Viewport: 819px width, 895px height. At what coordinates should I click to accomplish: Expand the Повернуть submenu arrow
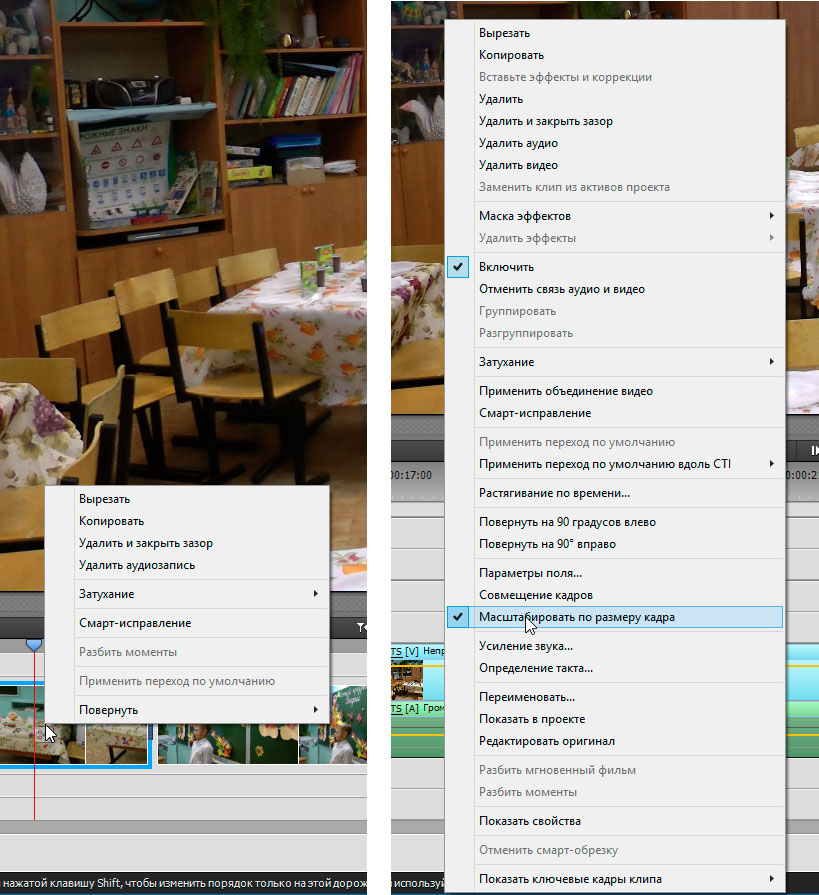(316, 709)
